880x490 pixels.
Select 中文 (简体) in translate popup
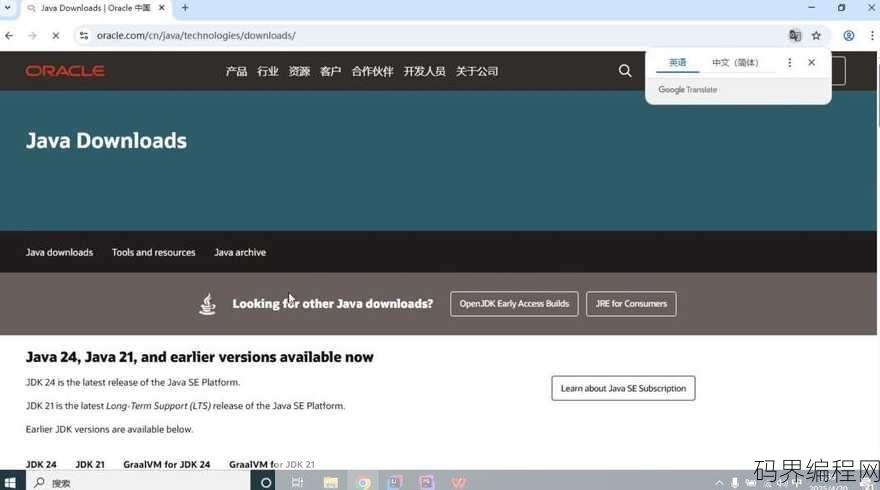[735, 62]
